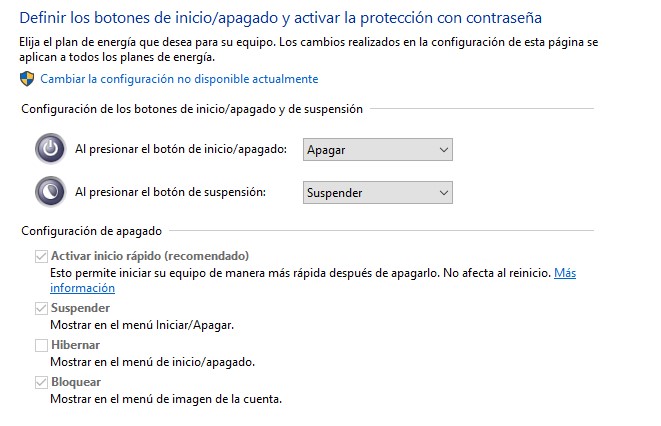Click the sleep button moon icon
The image size is (661, 426).
click(50, 192)
